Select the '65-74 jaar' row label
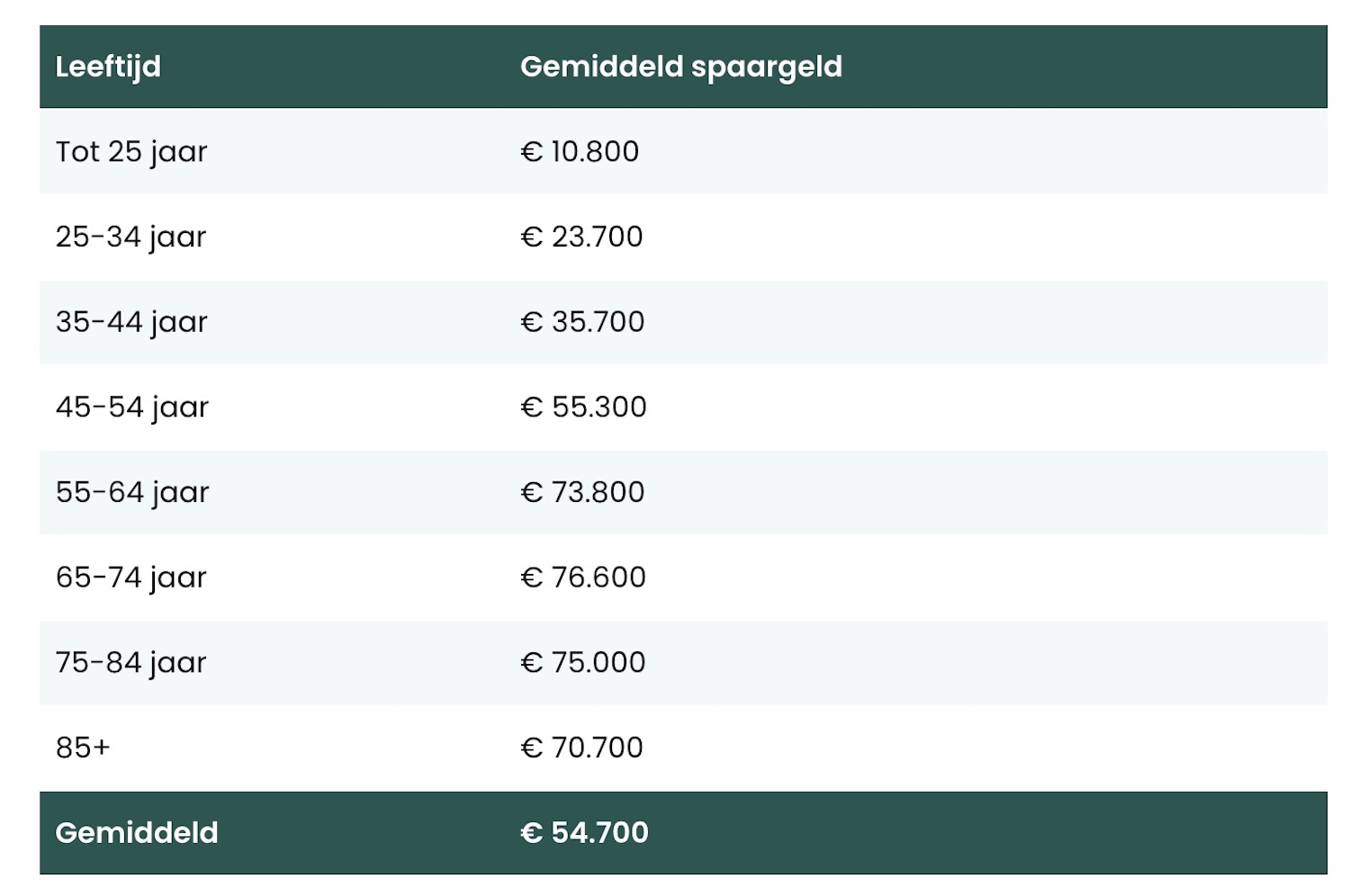 (131, 577)
